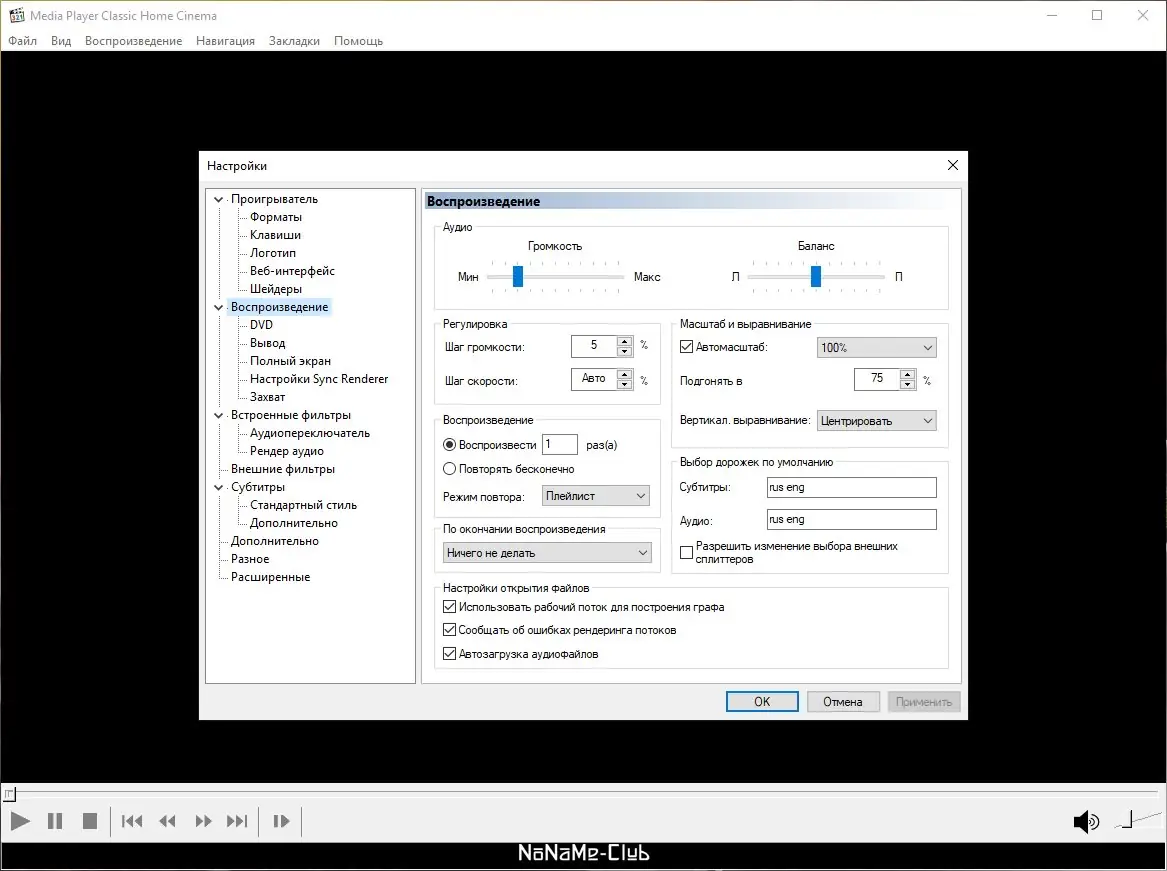Disable the Автомасштаб checkbox
1167x871 pixels.
pos(686,347)
